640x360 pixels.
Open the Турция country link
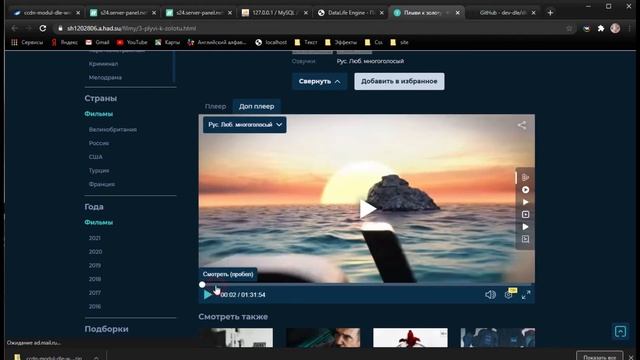click(99, 171)
